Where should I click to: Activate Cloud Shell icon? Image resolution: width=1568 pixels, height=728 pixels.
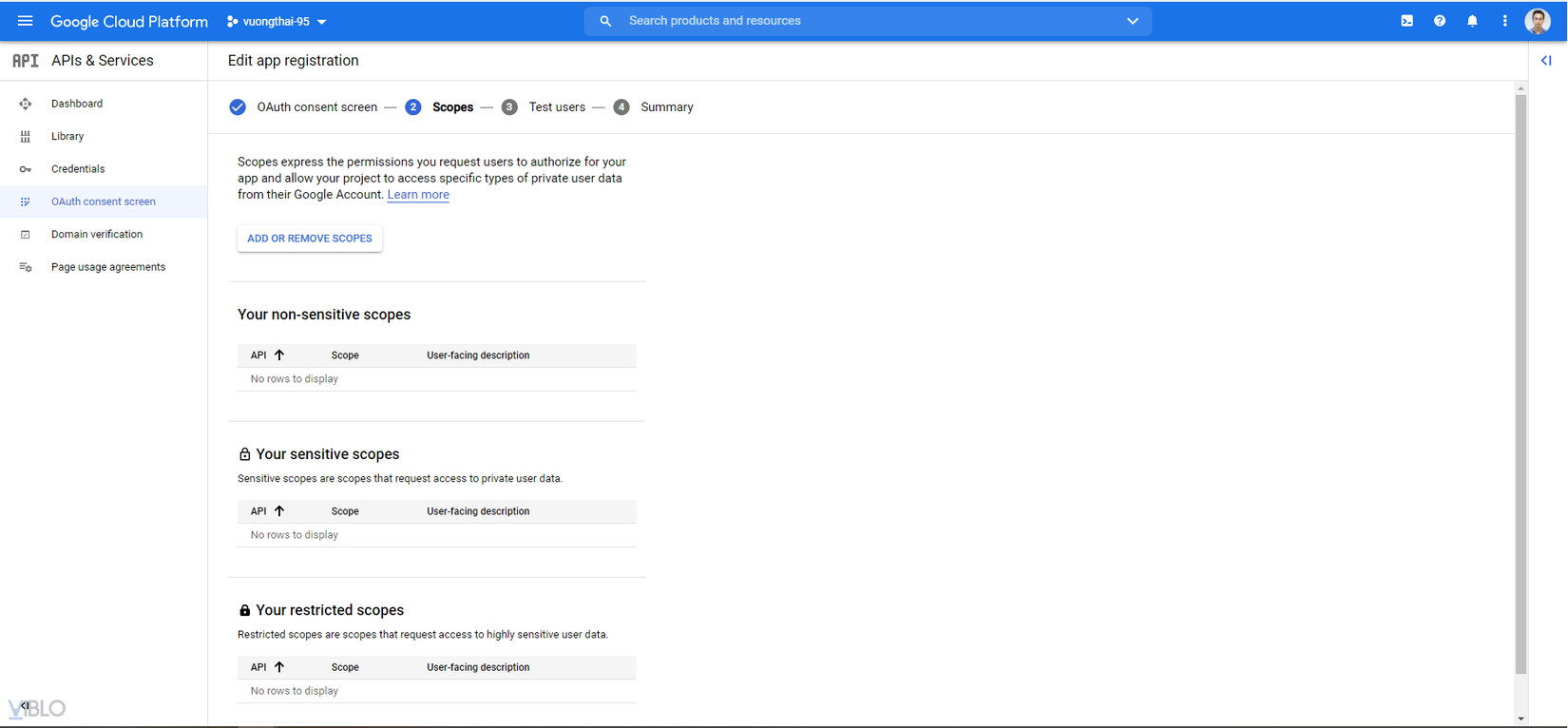coord(1407,21)
